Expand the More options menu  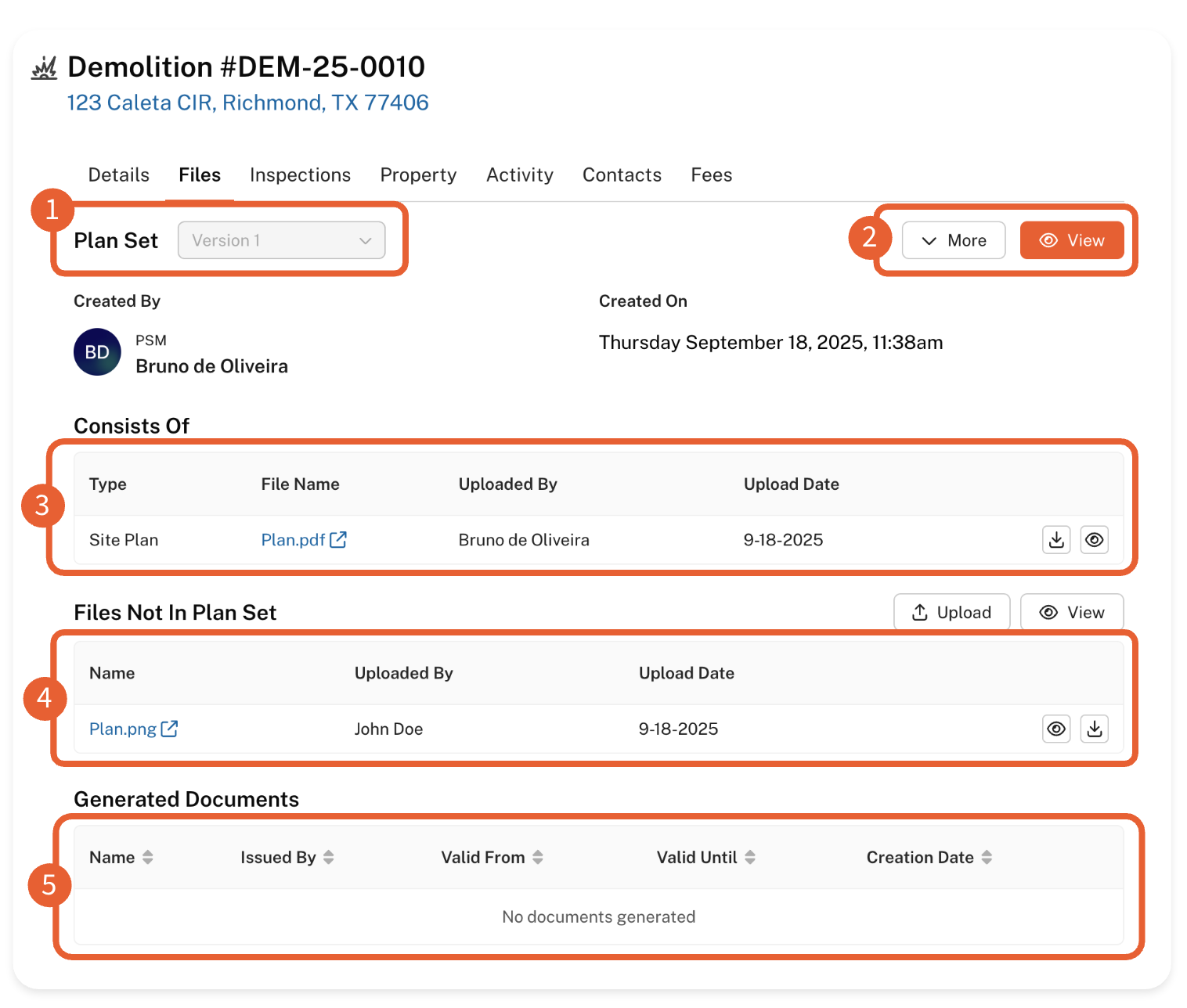pyautogui.click(x=953, y=240)
